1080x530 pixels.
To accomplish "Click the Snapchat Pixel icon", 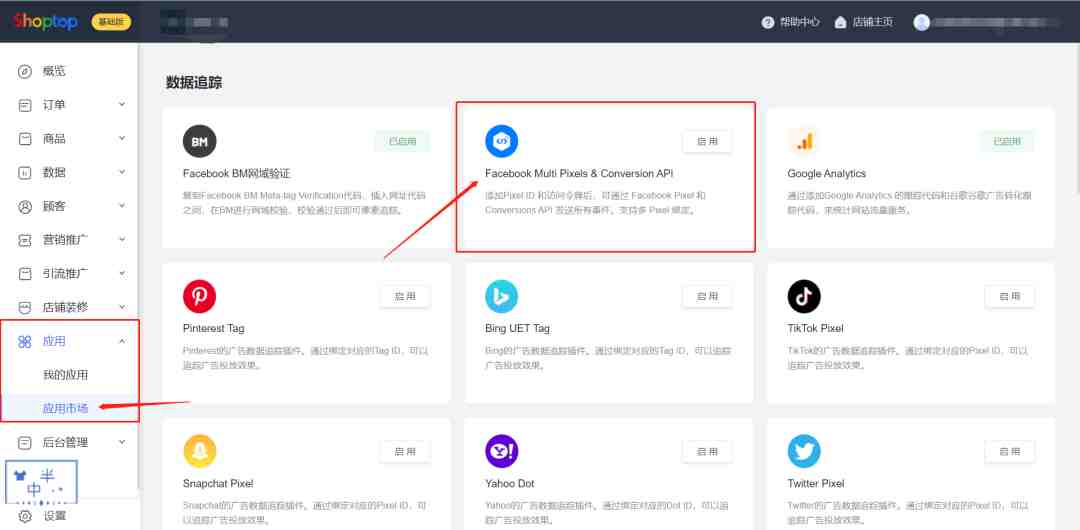I will (x=200, y=451).
